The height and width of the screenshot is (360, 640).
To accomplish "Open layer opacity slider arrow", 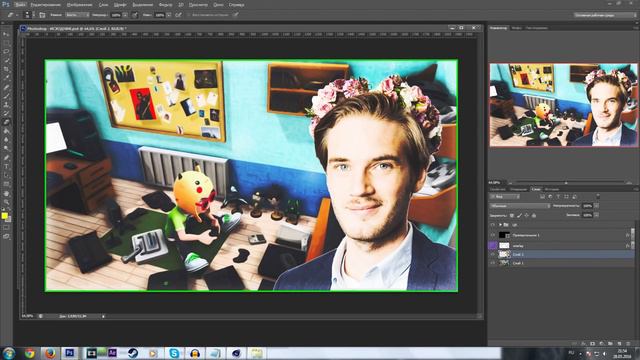I will coord(596,206).
